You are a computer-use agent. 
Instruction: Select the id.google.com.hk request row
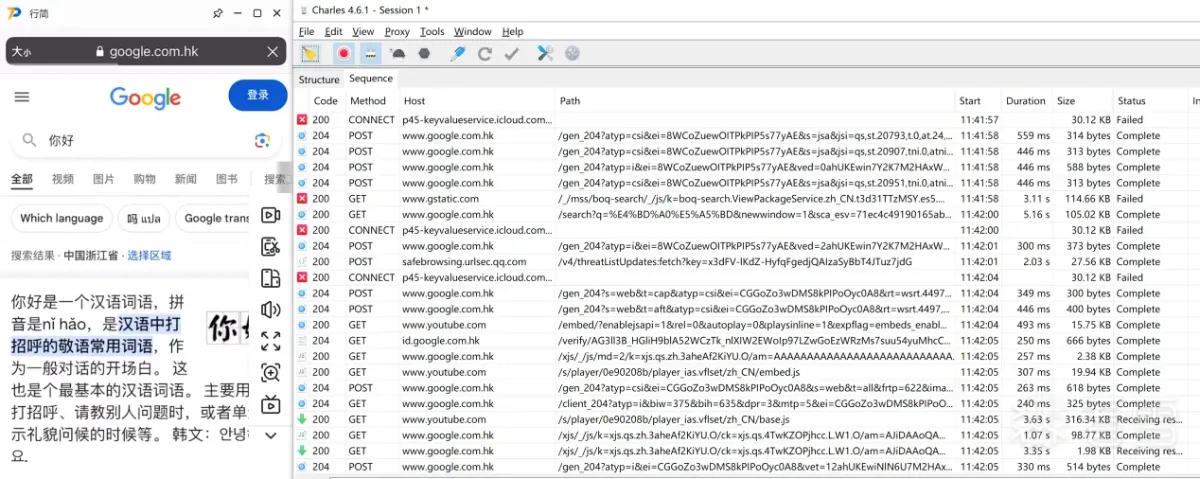[747, 341]
